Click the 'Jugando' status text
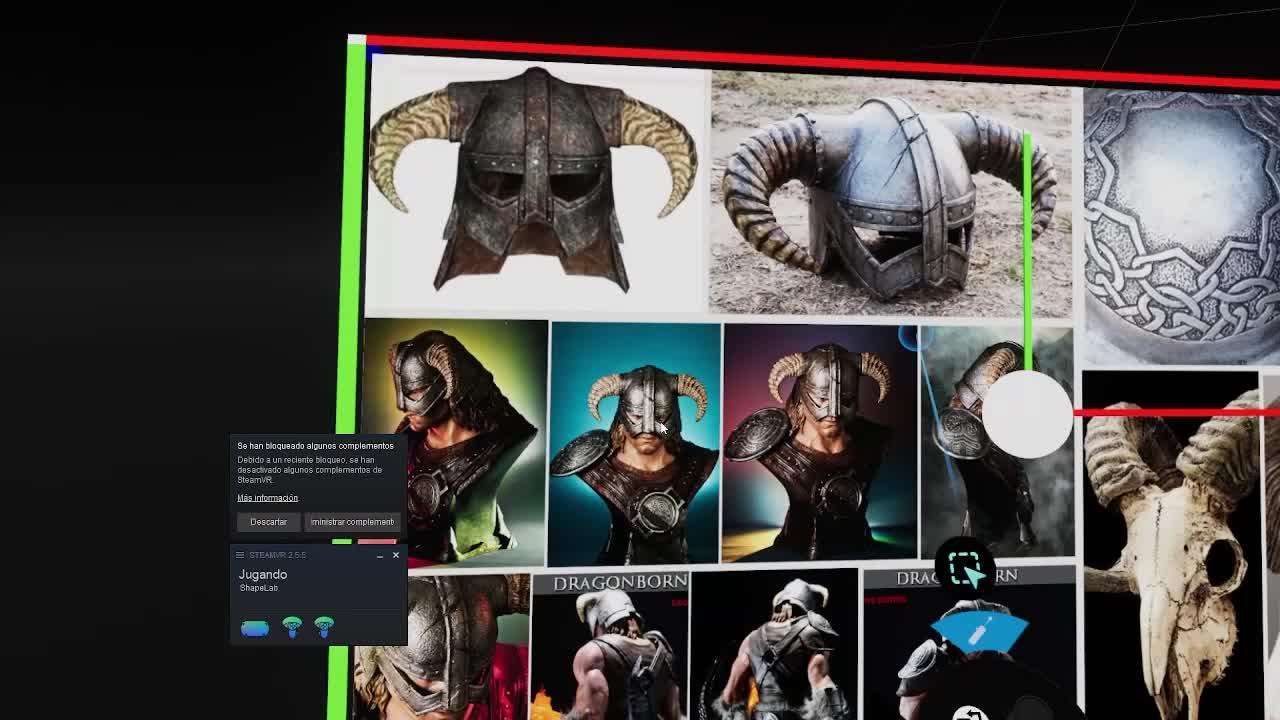Image resolution: width=1280 pixels, height=720 pixels. (263, 575)
